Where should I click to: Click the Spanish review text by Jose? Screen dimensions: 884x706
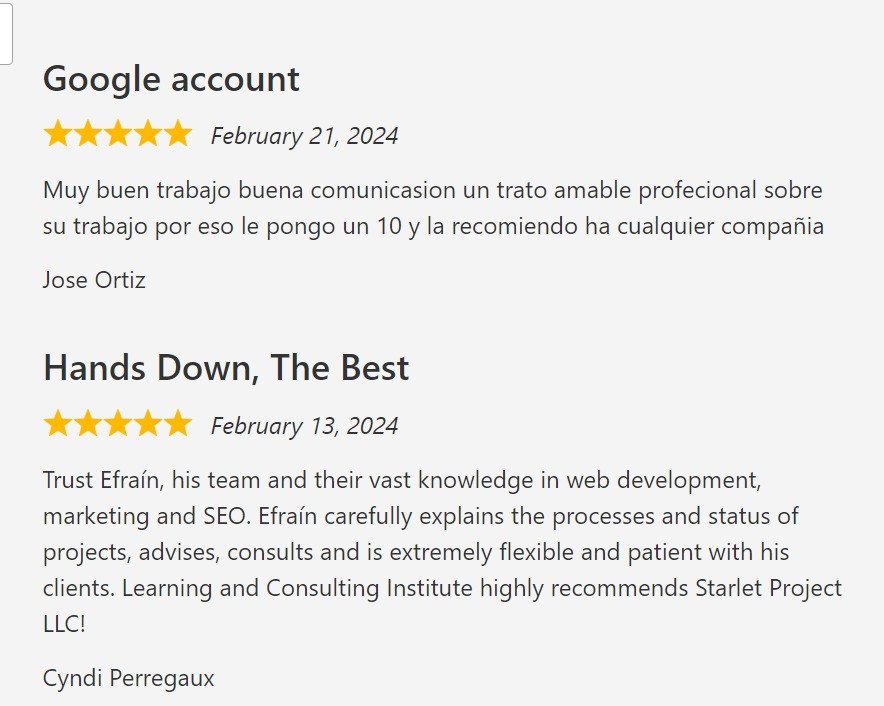(x=433, y=208)
